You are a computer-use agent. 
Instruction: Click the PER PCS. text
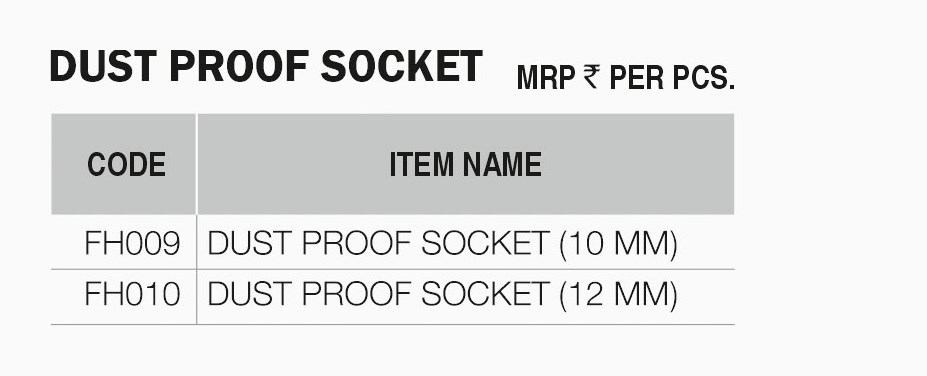click(x=672, y=77)
